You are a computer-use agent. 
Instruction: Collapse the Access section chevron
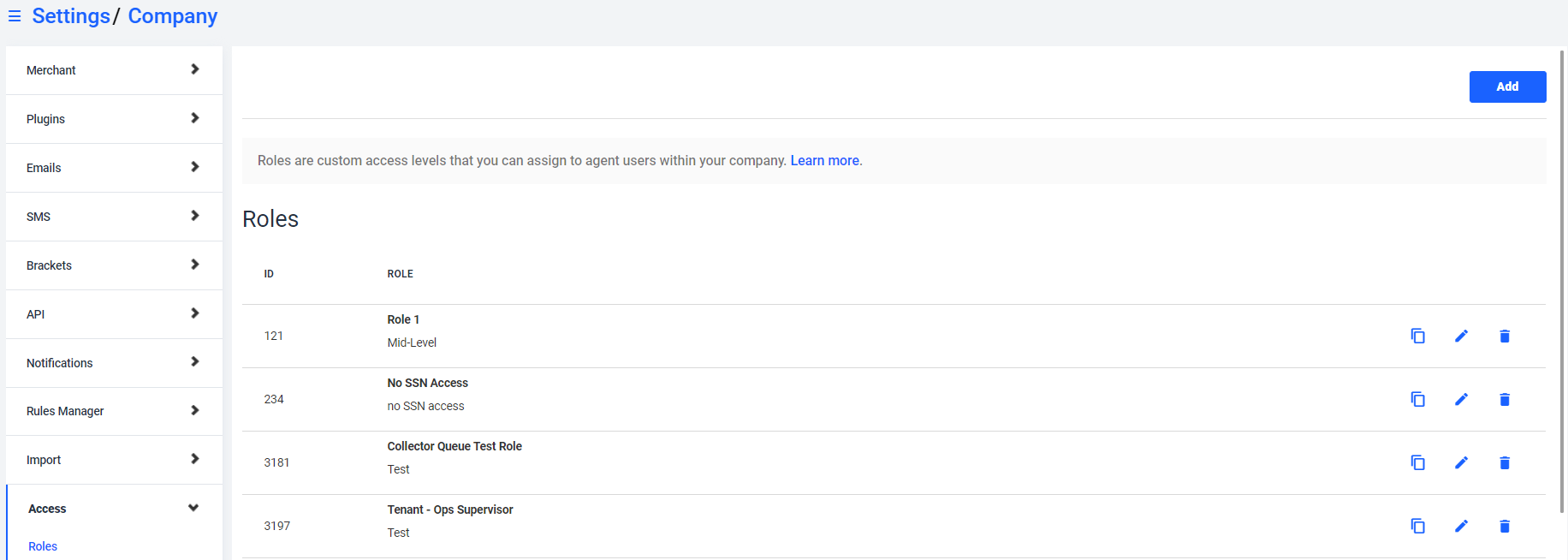pos(193,508)
